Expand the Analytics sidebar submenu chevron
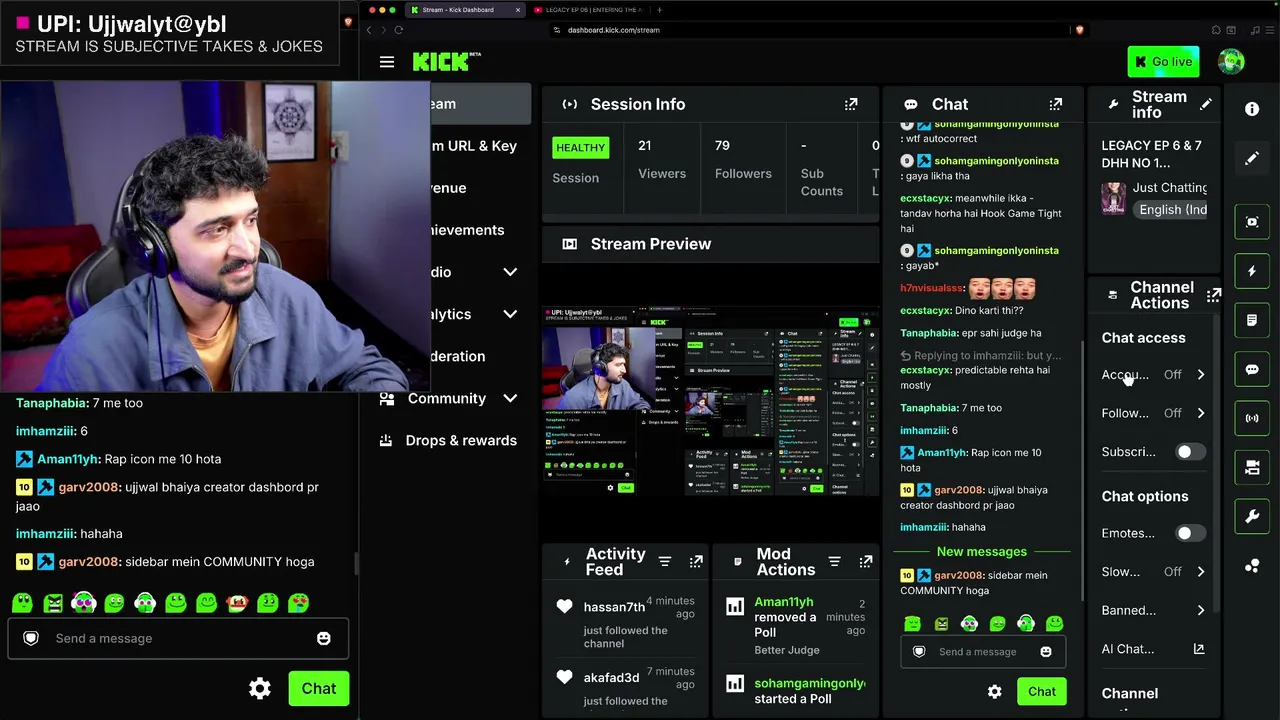1280x720 pixels. tap(510, 314)
